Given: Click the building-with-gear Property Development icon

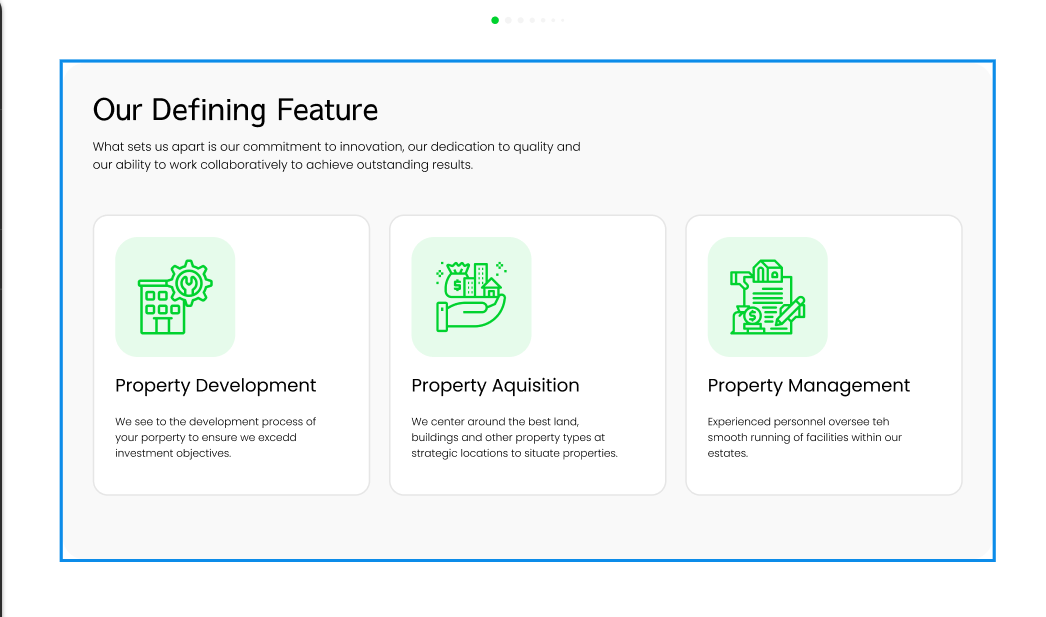Looking at the screenshot, I should [x=175, y=297].
